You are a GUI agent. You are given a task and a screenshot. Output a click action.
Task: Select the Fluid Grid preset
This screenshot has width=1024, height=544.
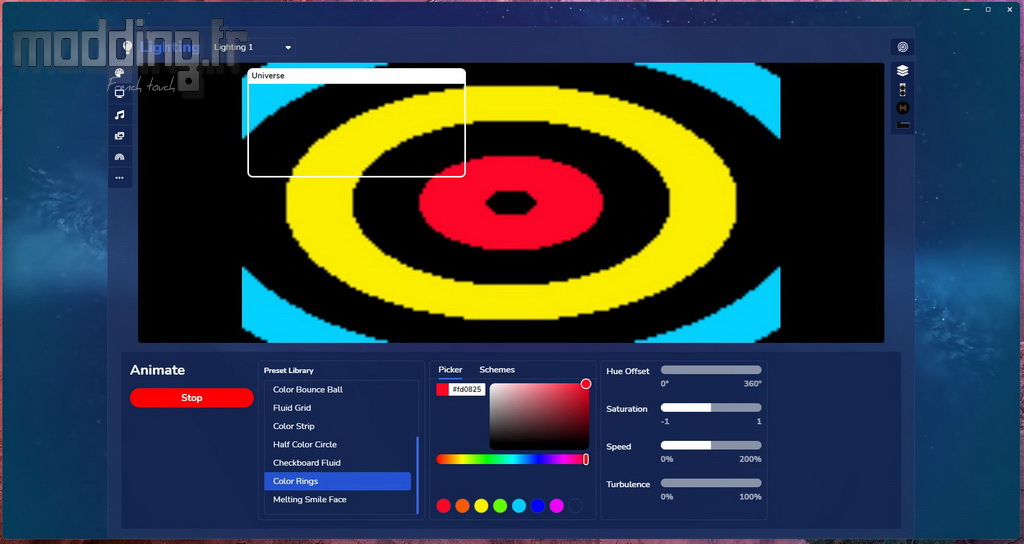(x=338, y=408)
